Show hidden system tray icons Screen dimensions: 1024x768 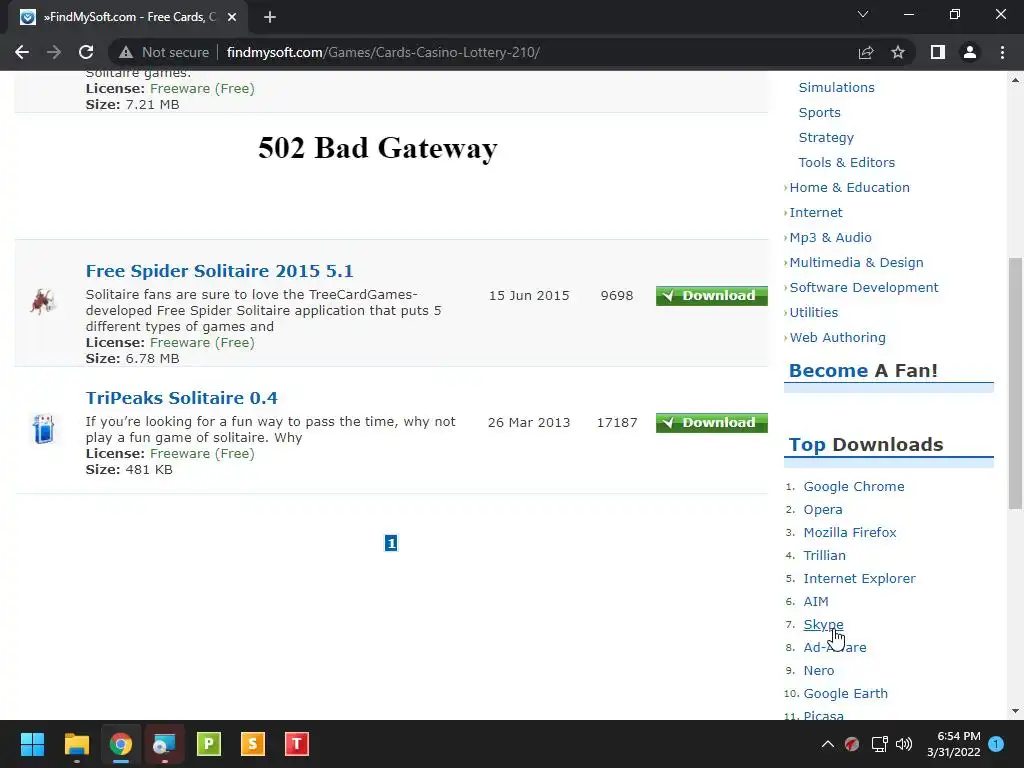tap(827, 744)
